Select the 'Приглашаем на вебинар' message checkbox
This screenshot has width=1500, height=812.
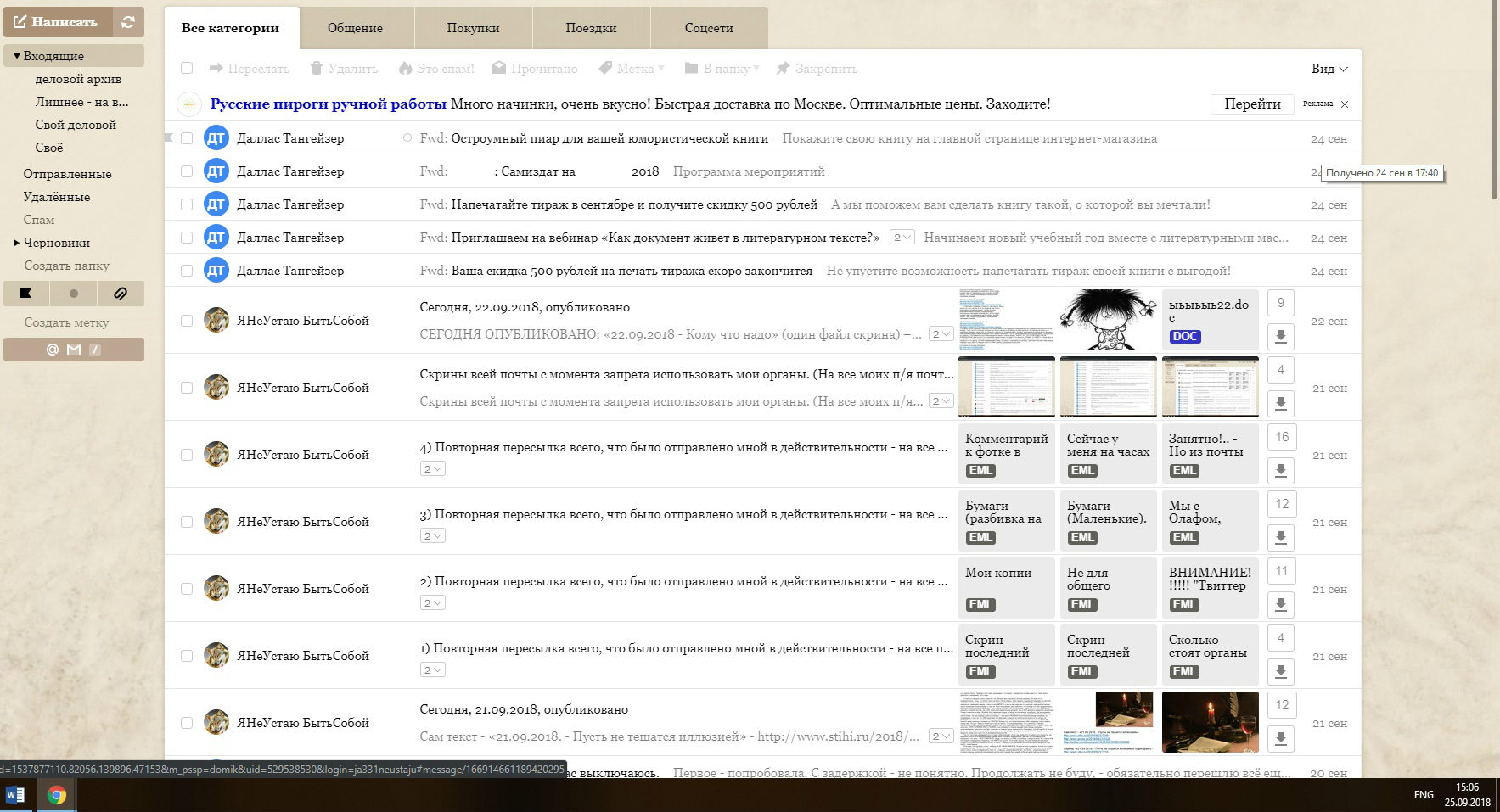pos(187,238)
